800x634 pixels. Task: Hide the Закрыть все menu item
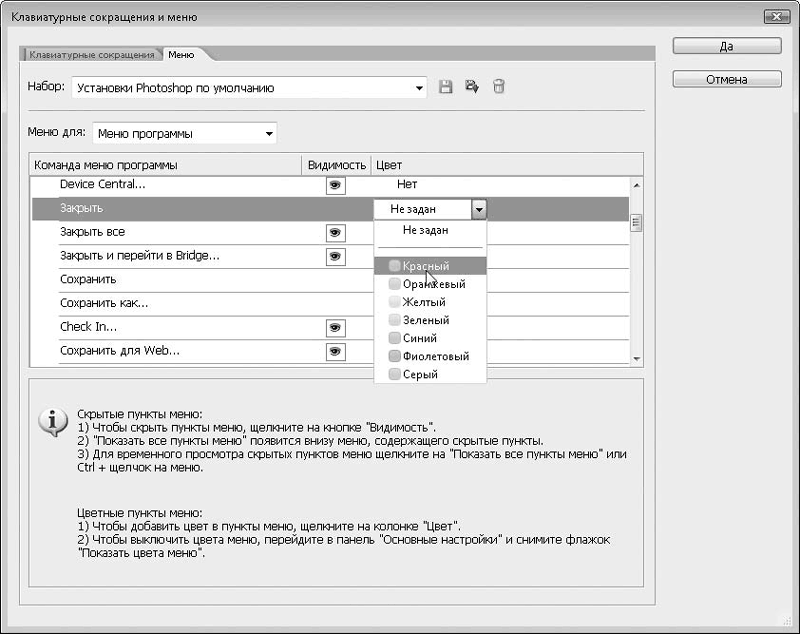coord(335,232)
